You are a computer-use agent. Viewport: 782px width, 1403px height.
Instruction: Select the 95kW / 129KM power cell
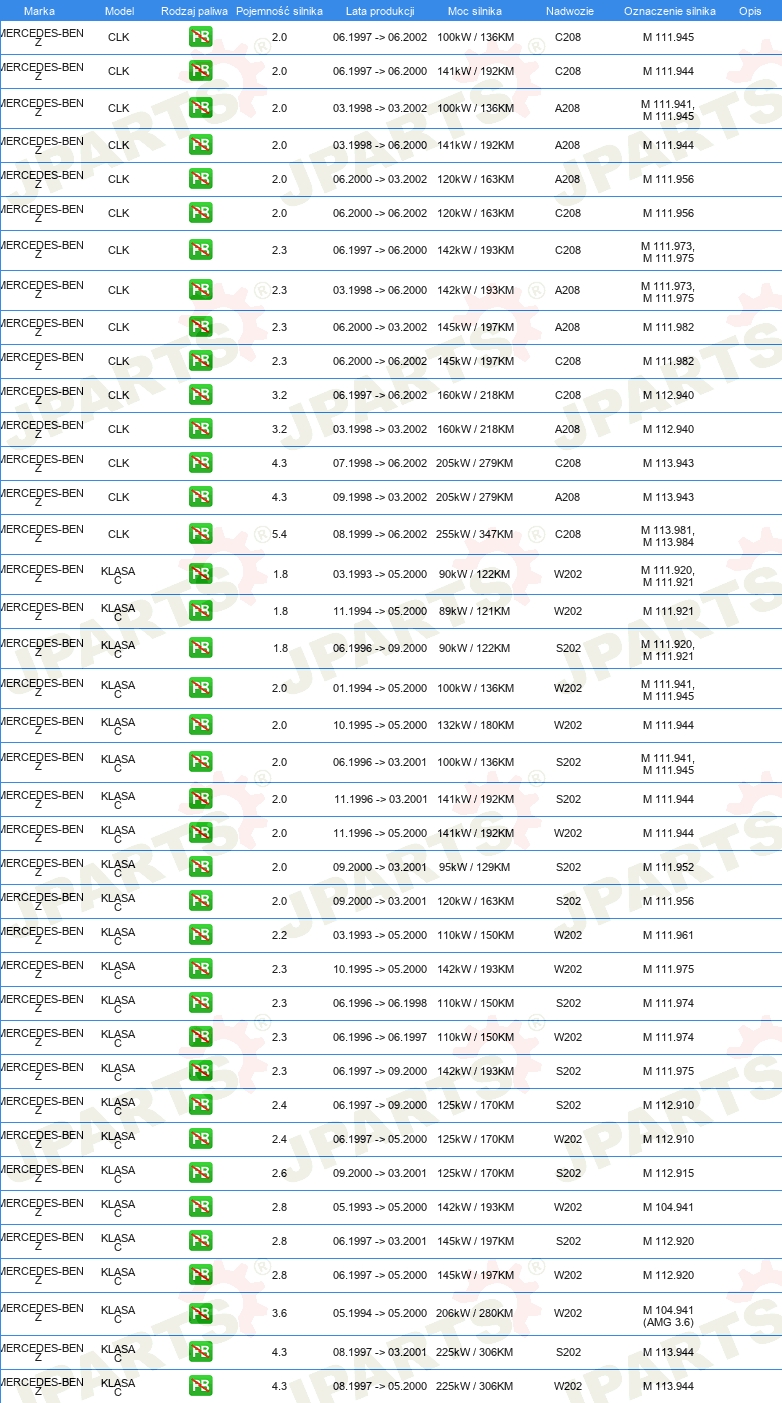point(475,867)
